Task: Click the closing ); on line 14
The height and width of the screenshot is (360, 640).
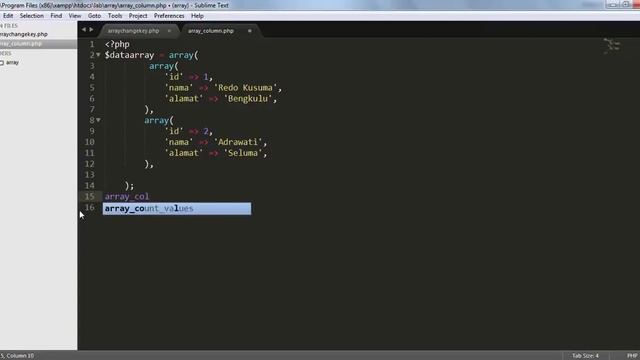Action: click(x=129, y=186)
